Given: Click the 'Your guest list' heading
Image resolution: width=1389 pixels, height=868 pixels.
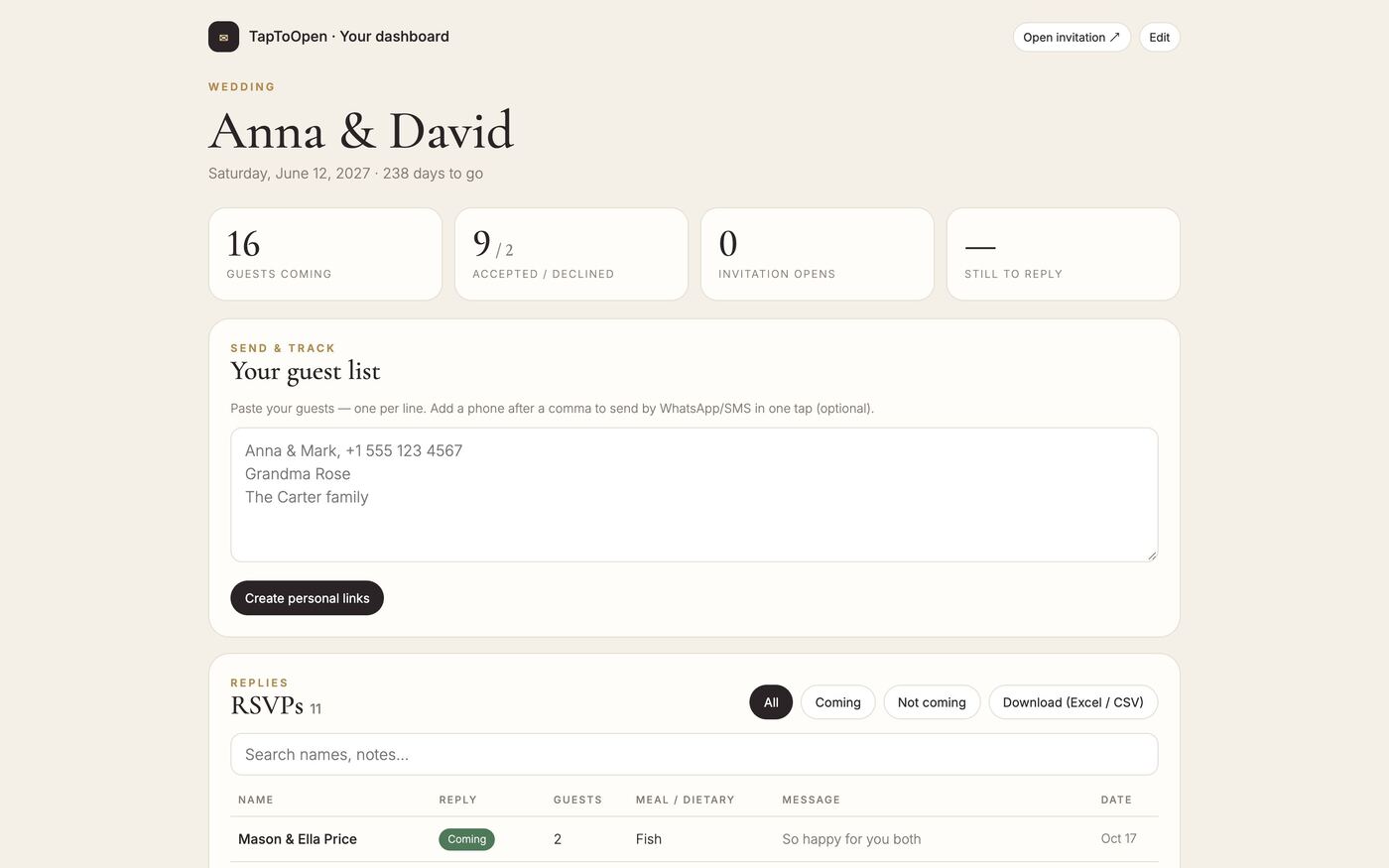Looking at the screenshot, I should [x=306, y=372].
